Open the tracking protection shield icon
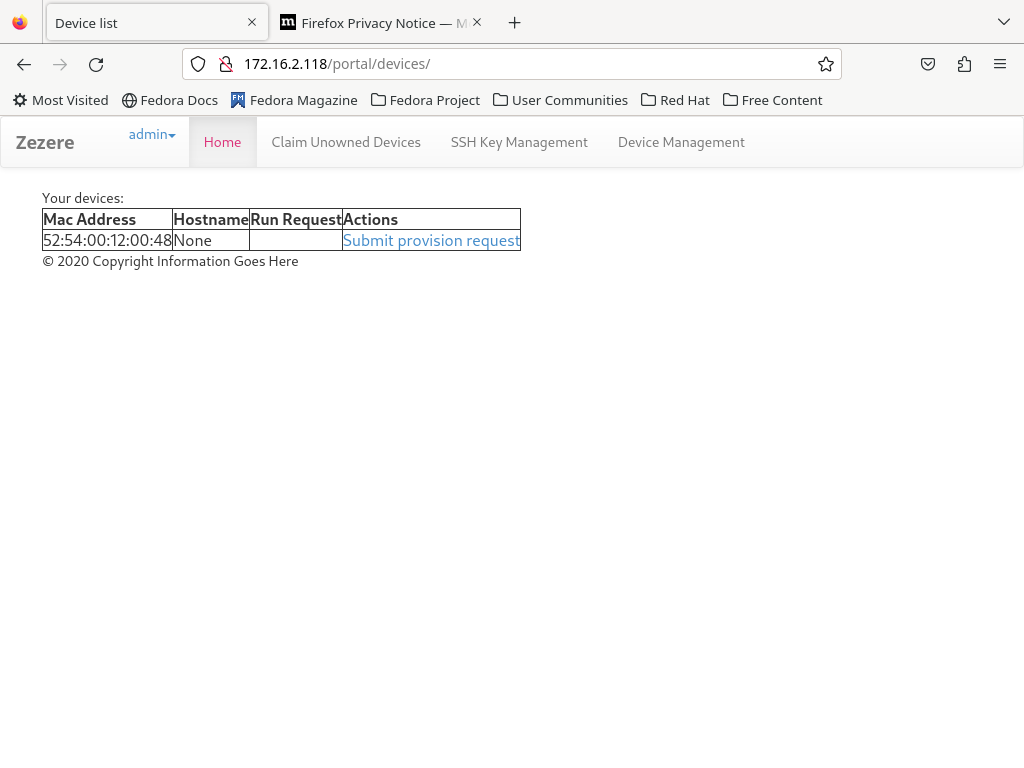Viewport: 1024px width, 768px height. (198, 64)
